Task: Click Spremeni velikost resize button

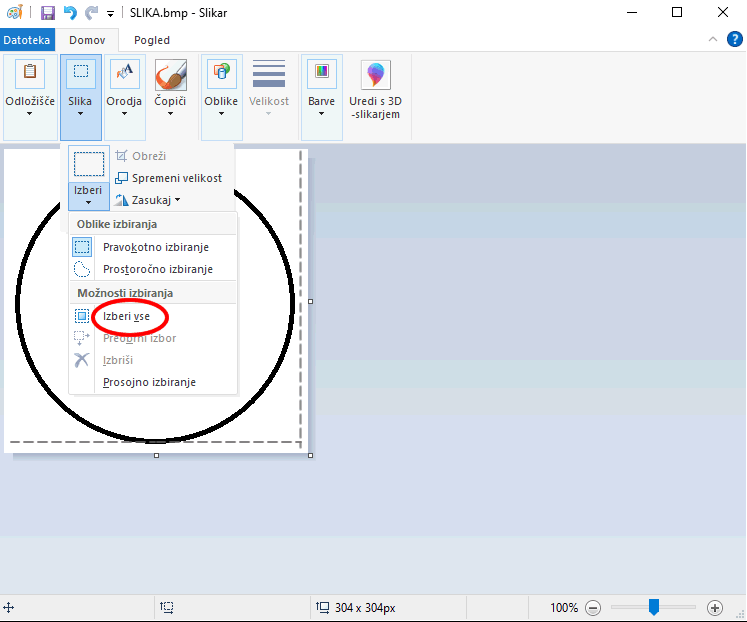Action: (168, 178)
